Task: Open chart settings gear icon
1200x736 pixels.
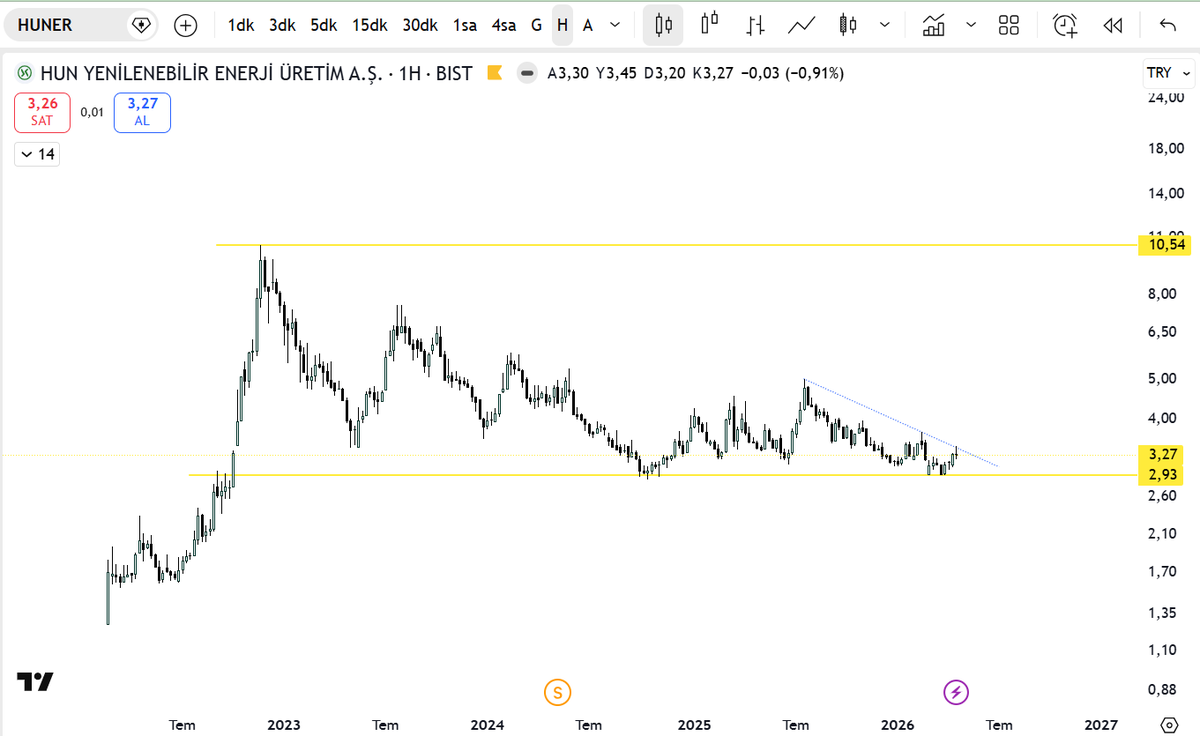Action: tap(1169, 724)
